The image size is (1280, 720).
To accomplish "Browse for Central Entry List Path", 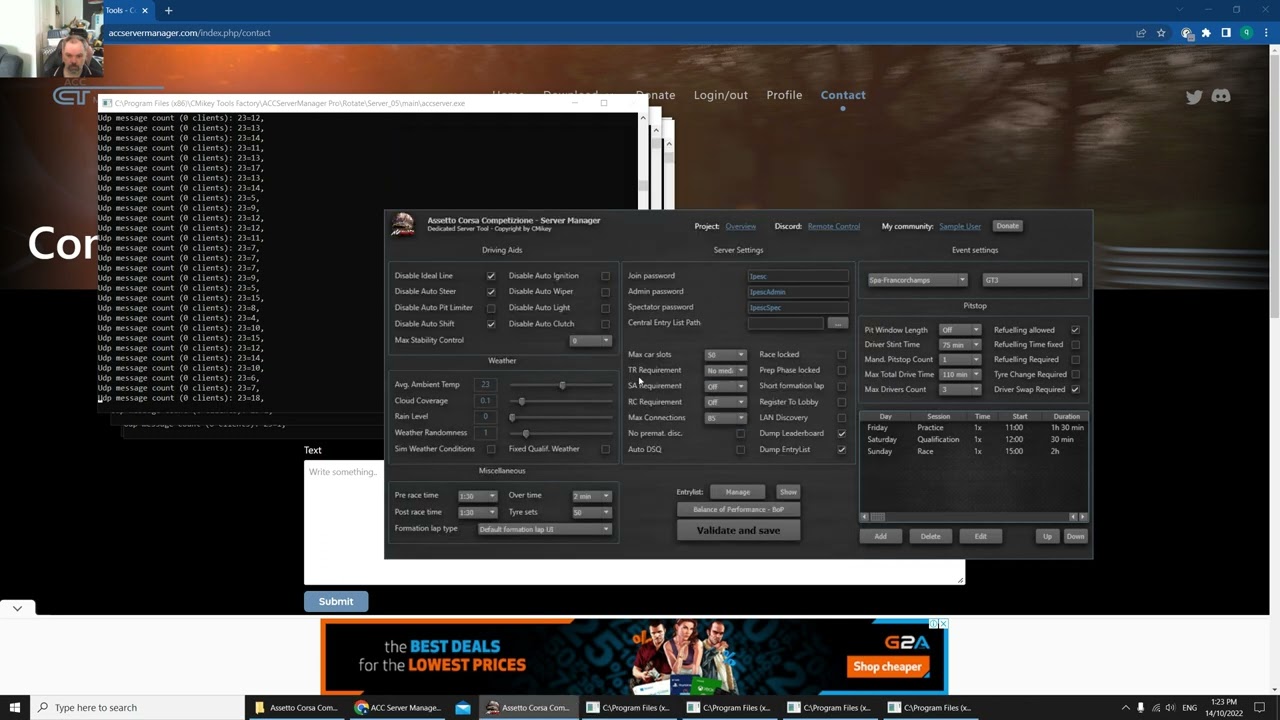I will [838, 323].
